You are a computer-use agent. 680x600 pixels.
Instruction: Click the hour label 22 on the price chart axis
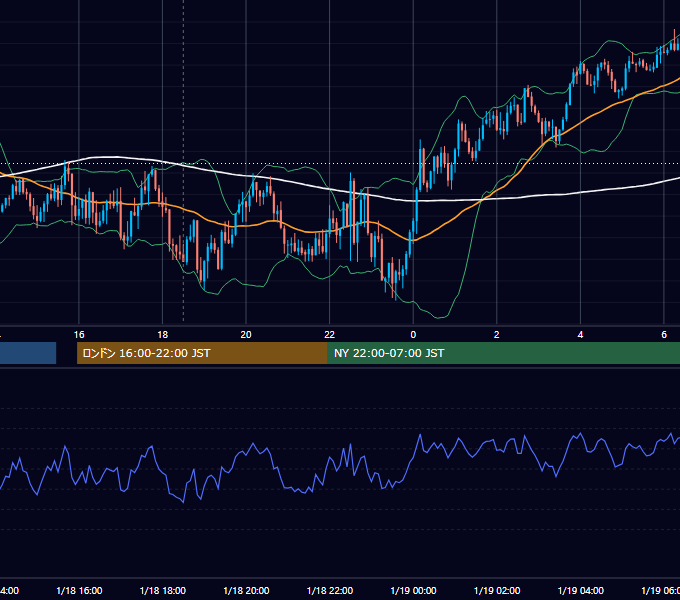tap(330, 335)
